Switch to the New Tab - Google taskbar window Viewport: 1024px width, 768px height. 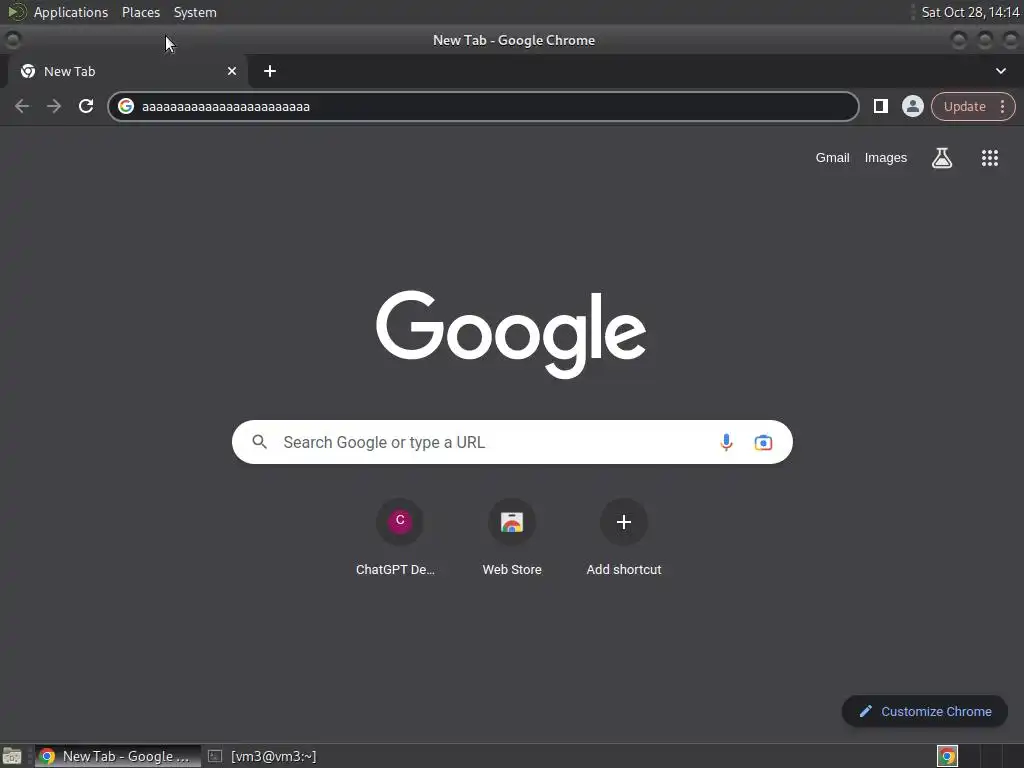pyautogui.click(x=118, y=756)
